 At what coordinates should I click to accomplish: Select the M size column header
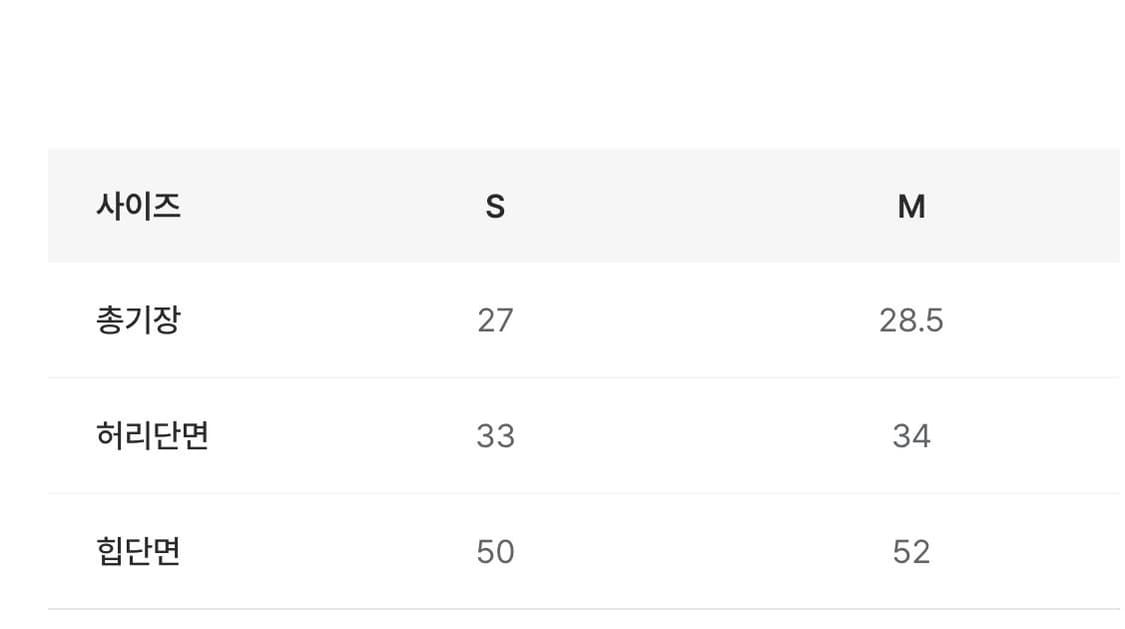(911, 206)
